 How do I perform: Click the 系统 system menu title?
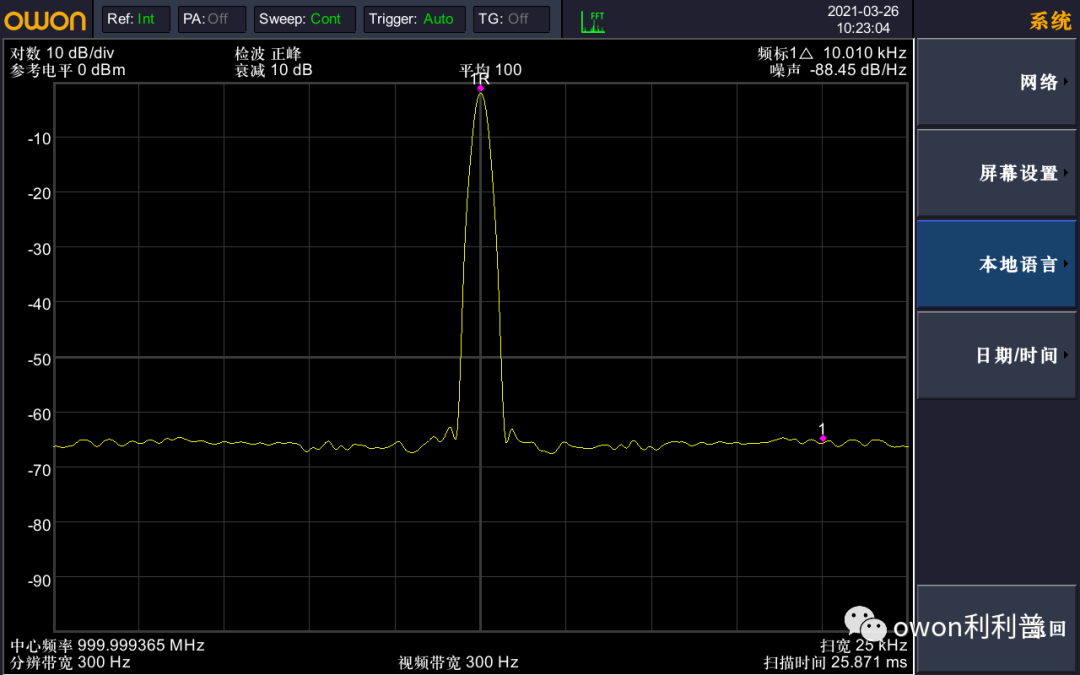pos(1050,21)
